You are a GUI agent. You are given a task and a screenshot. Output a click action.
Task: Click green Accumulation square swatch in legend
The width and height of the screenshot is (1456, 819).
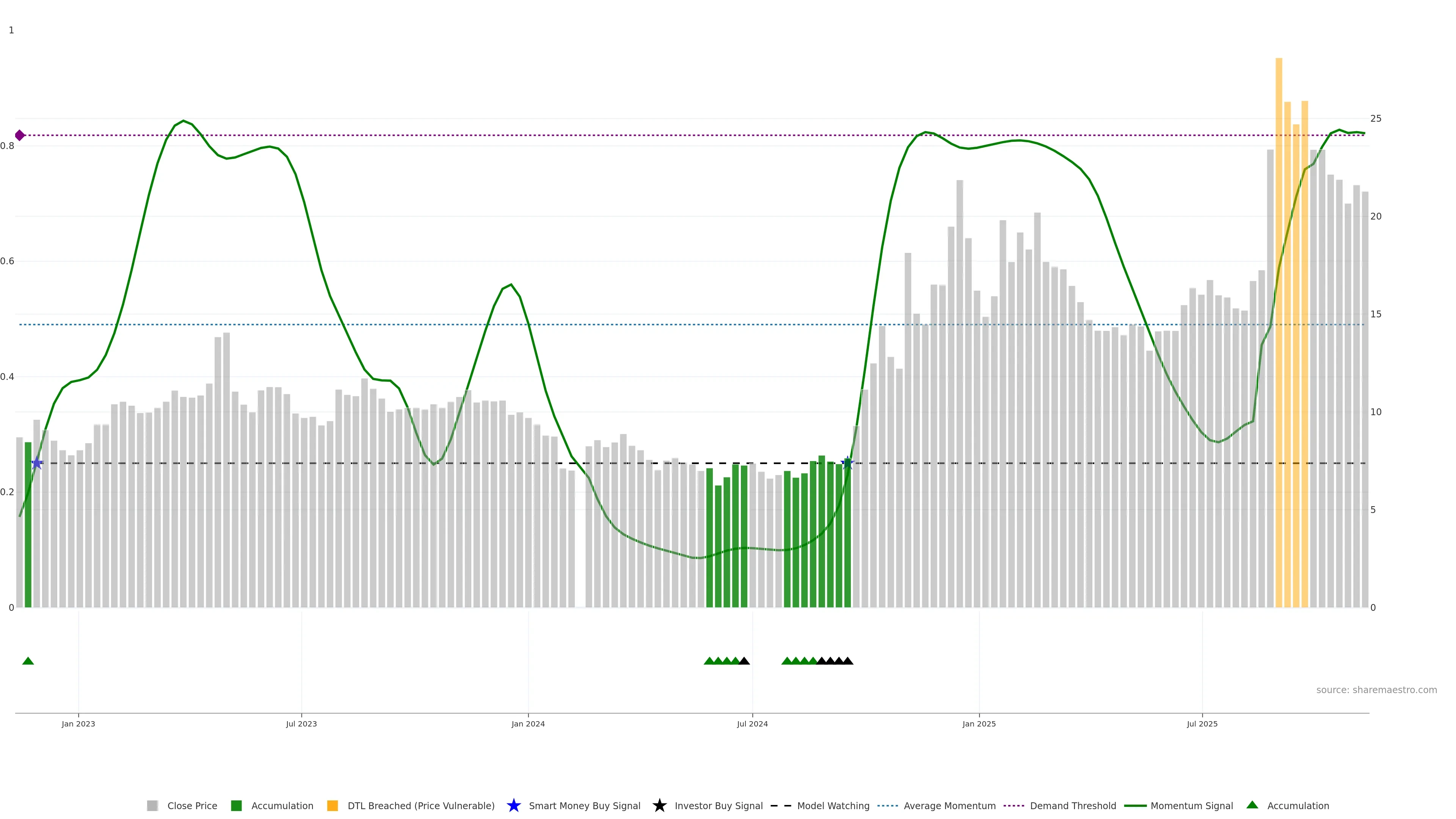[x=236, y=806]
